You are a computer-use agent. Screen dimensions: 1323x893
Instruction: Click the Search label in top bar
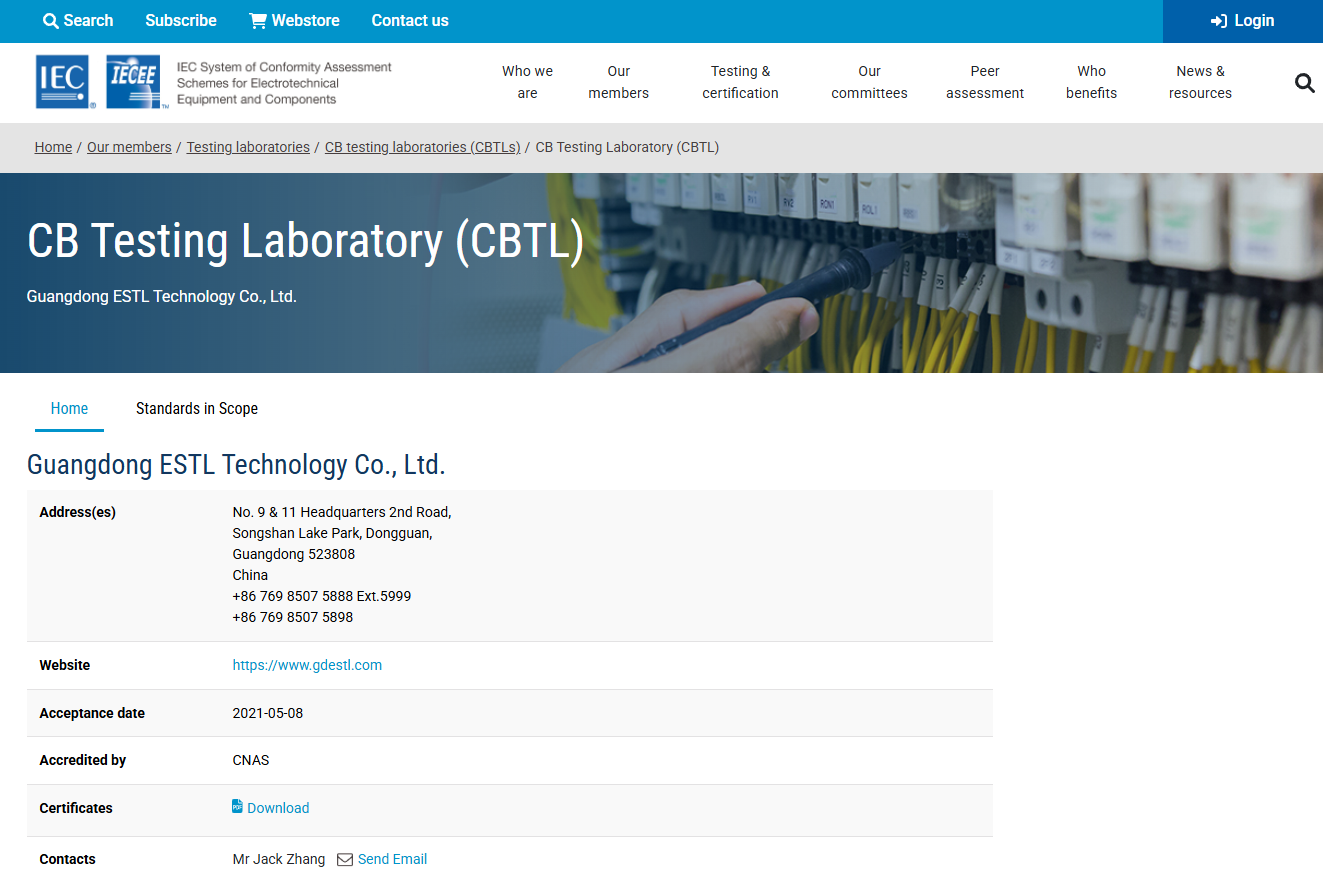coord(88,21)
